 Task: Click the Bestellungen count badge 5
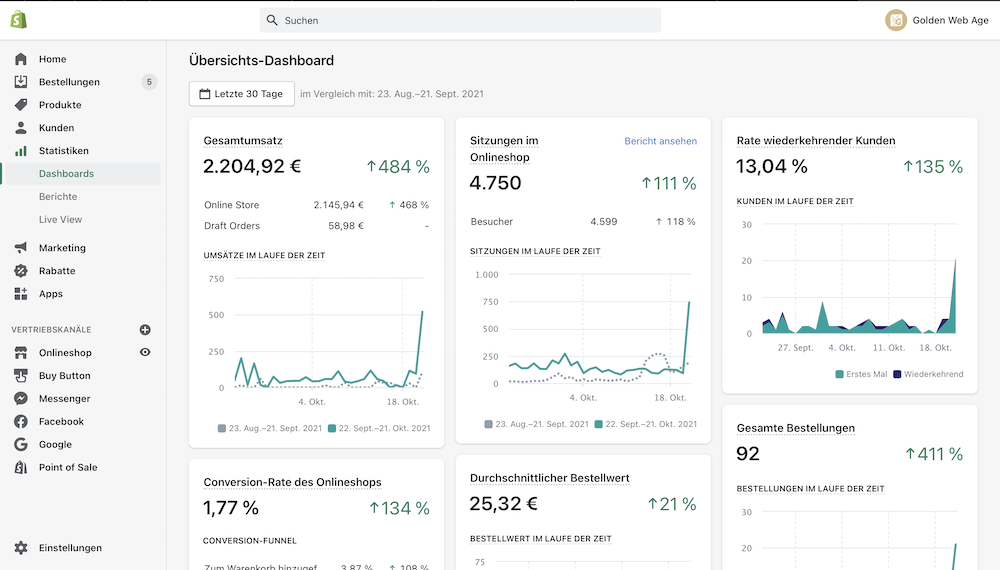(x=149, y=82)
